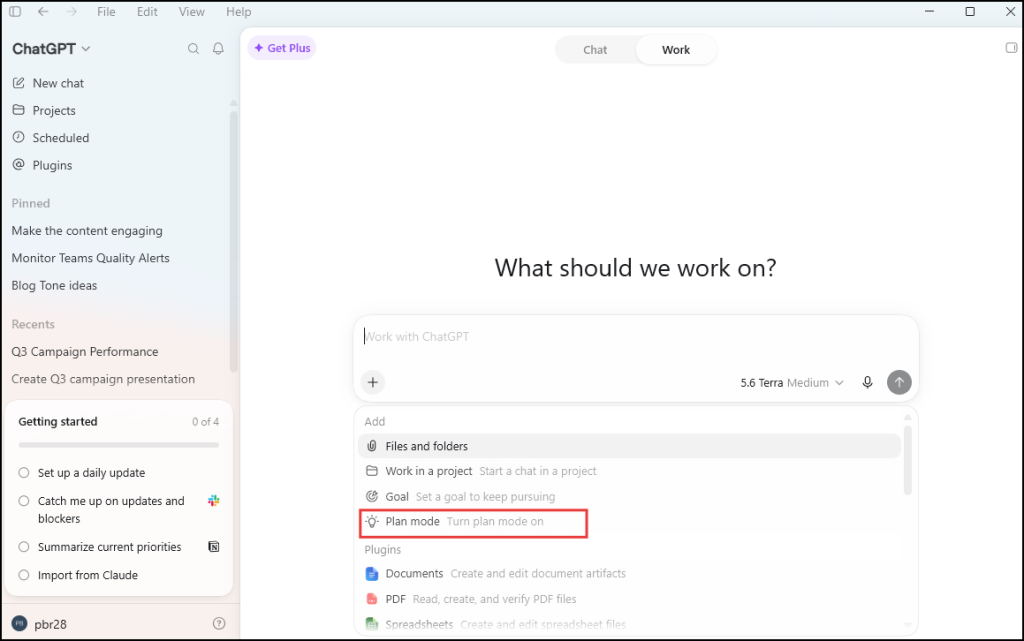Open the Help menu
1024x641 pixels.
pyautogui.click(x=238, y=12)
